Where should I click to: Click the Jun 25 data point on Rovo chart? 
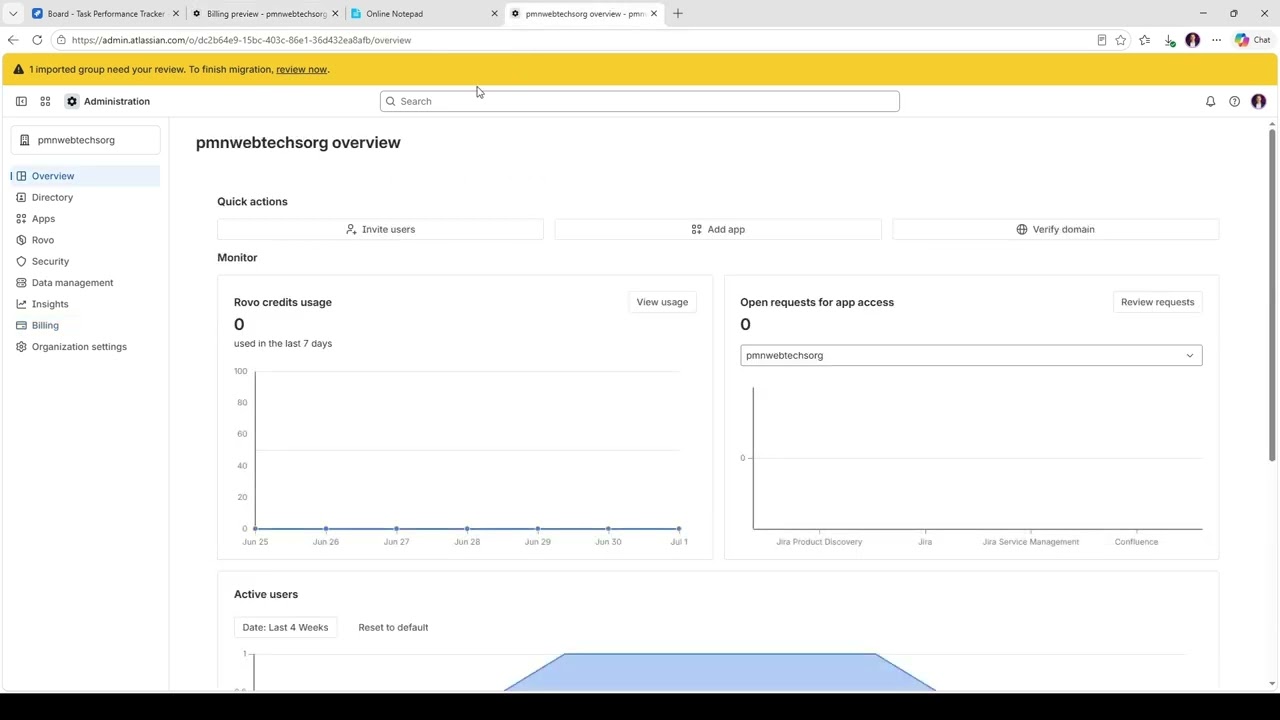tap(255, 528)
